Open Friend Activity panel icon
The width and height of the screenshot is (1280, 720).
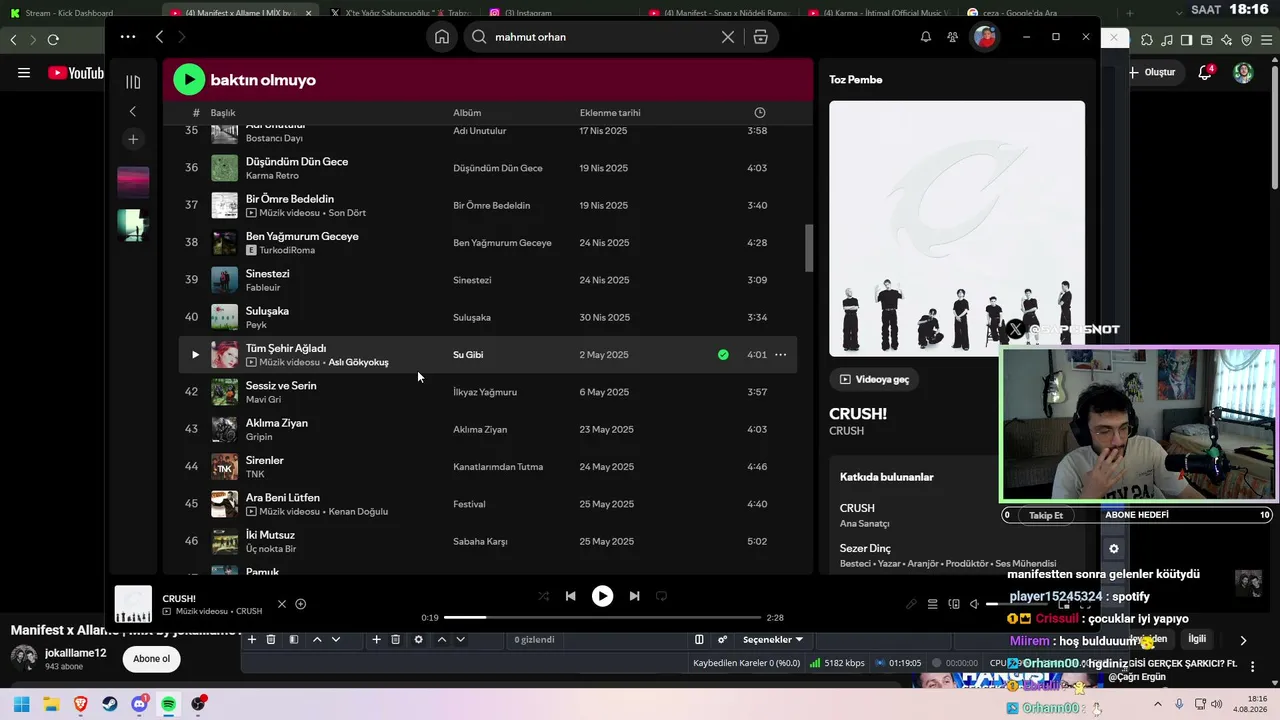952,37
